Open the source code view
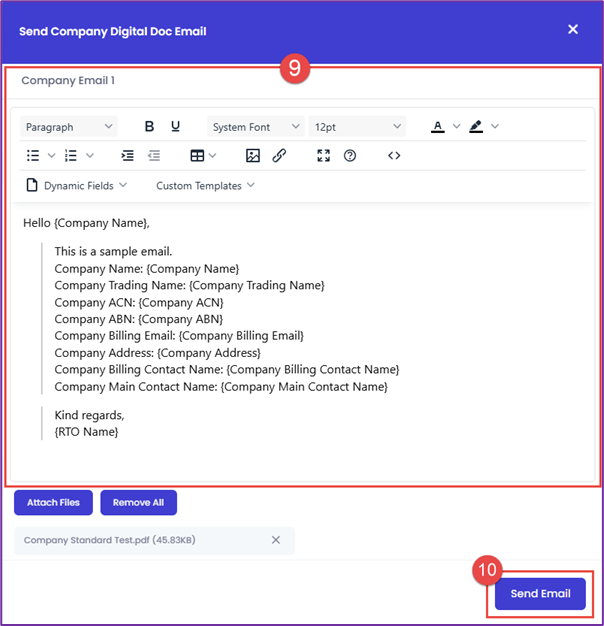This screenshot has height=626, width=604. 394,156
